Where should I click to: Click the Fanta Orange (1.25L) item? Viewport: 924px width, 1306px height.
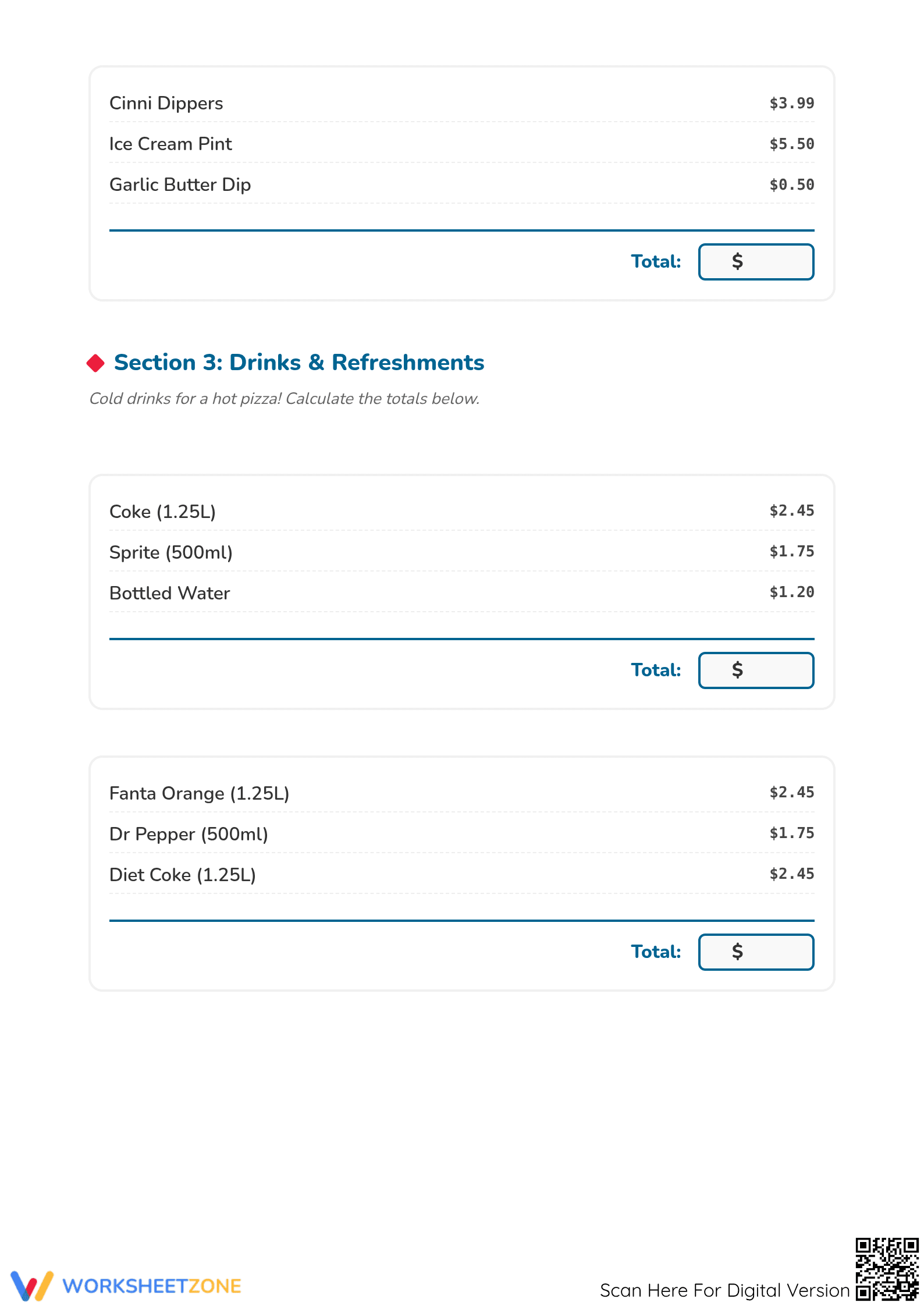(200, 793)
